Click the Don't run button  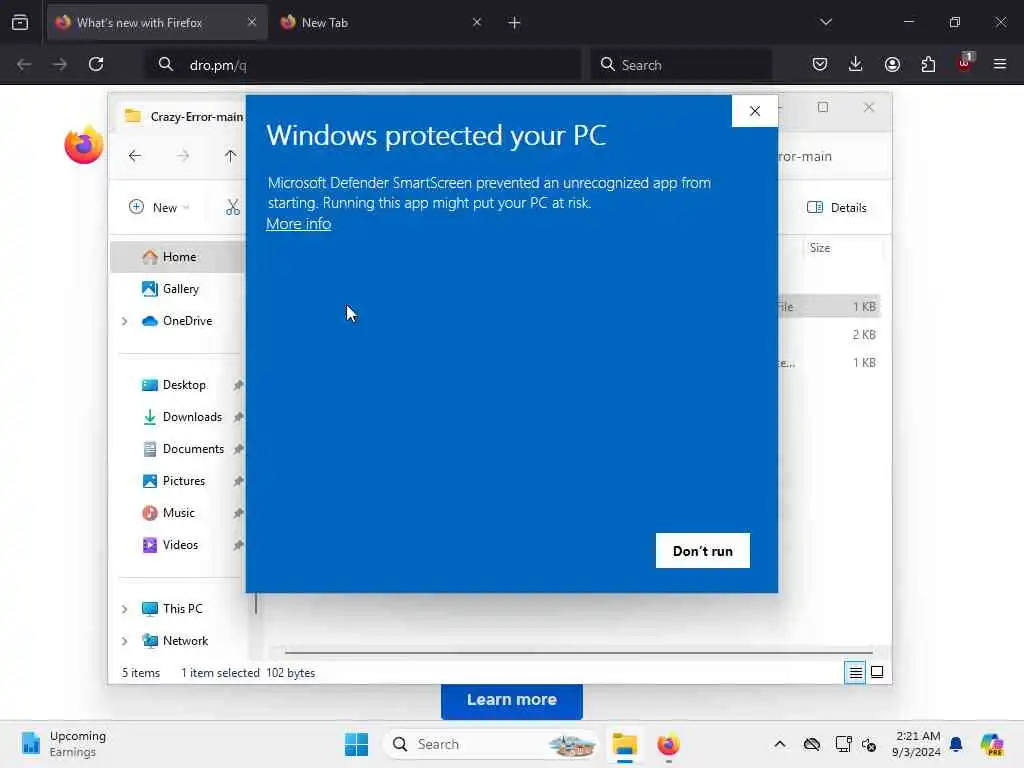point(703,551)
